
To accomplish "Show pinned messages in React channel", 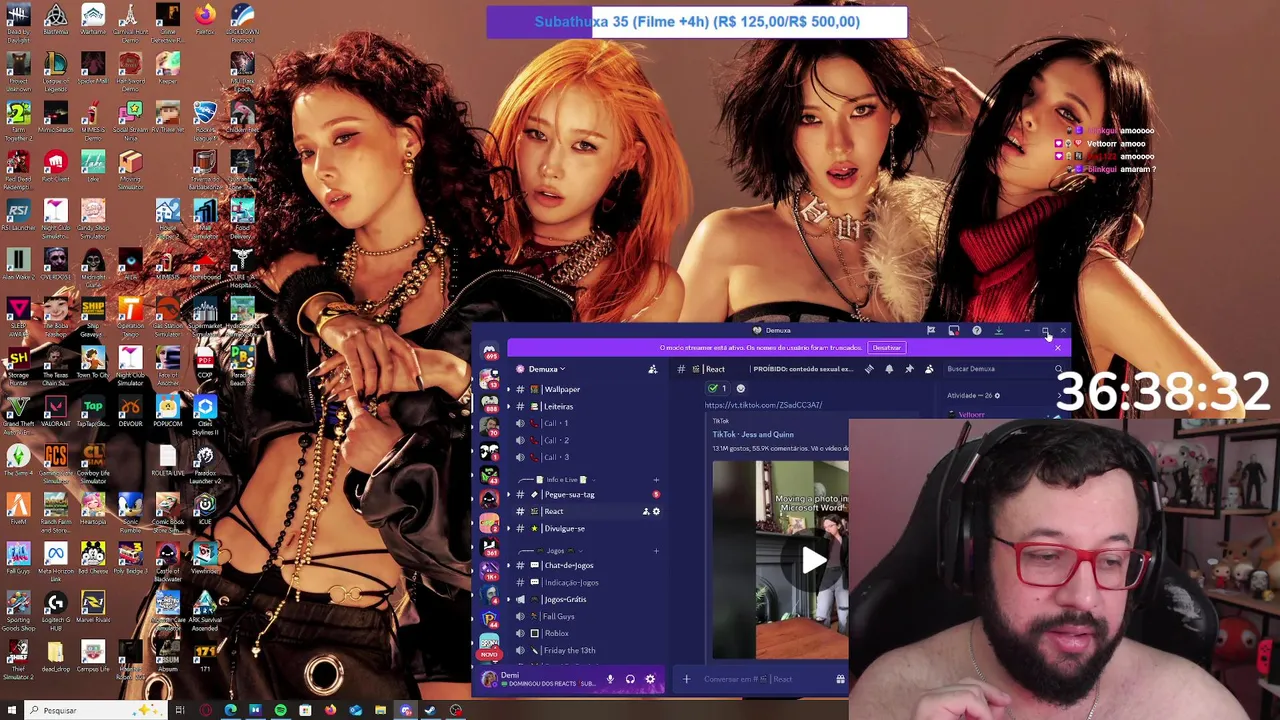I will (x=908, y=369).
